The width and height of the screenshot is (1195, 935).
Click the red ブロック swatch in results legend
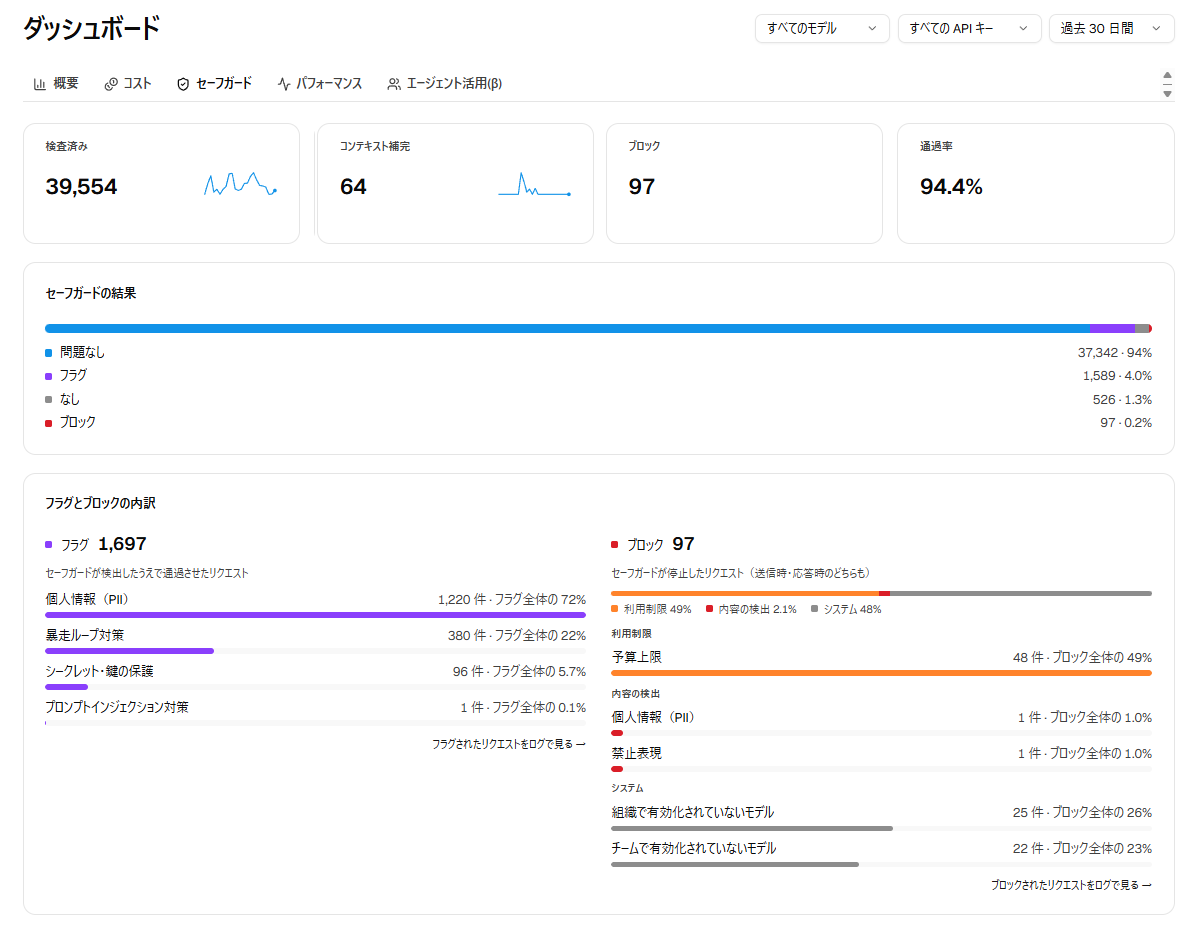(x=49, y=423)
